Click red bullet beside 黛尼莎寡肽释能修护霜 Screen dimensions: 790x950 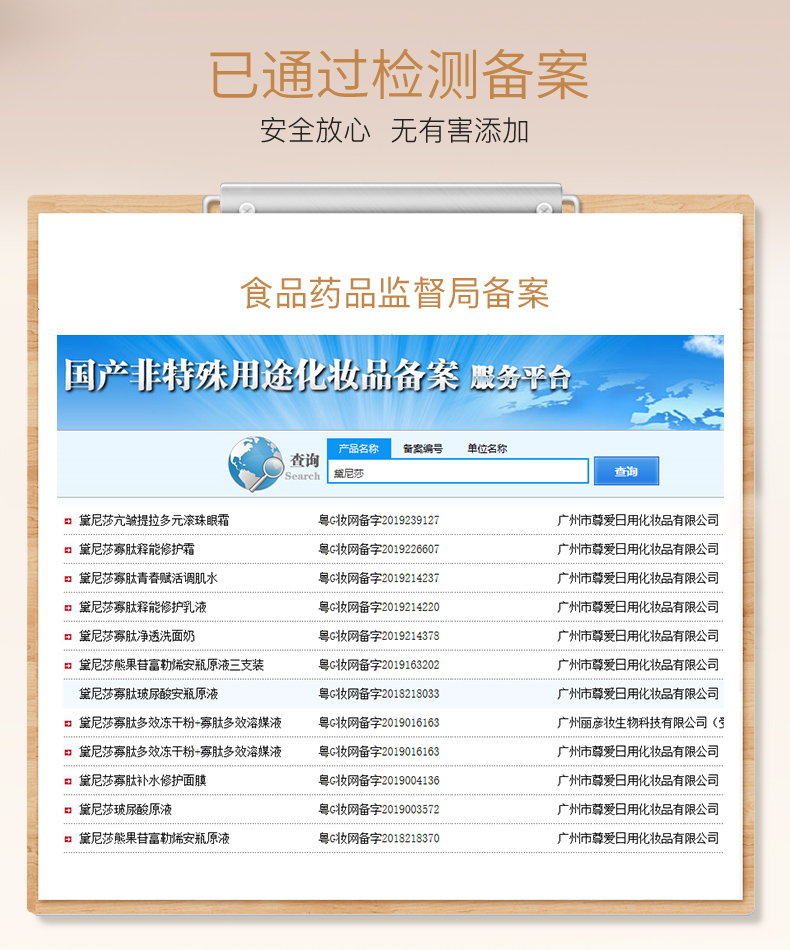click(x=68, y=550)
